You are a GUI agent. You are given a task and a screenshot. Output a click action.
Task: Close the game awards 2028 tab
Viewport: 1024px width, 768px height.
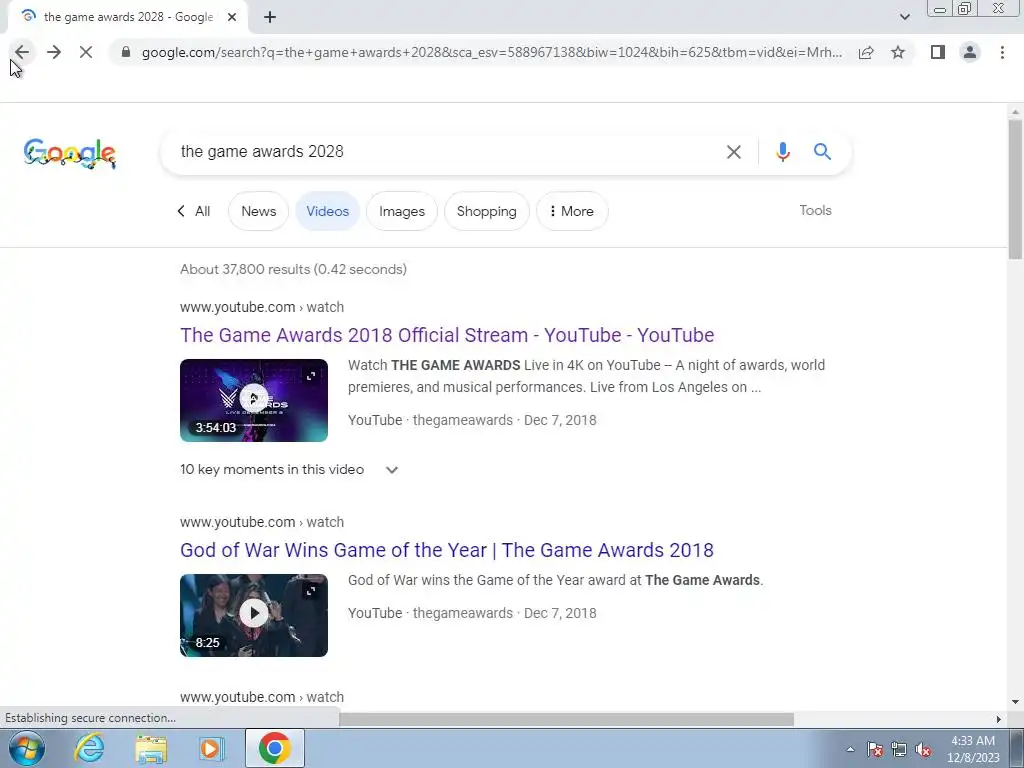click(232, 17)
